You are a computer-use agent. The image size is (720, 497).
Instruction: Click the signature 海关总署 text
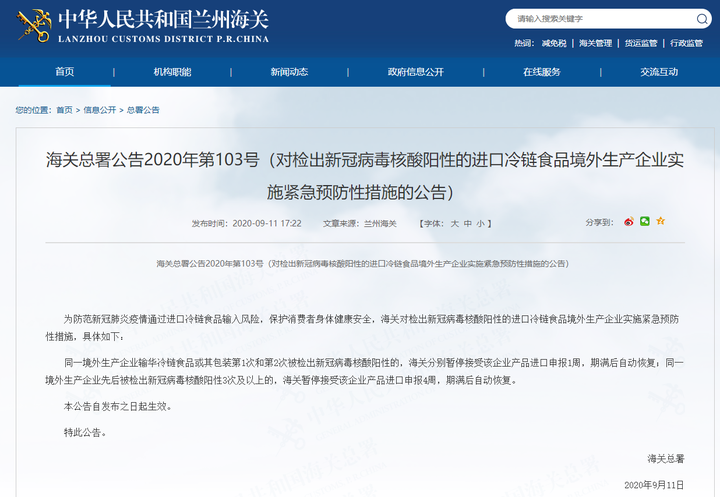click(666, 458)
